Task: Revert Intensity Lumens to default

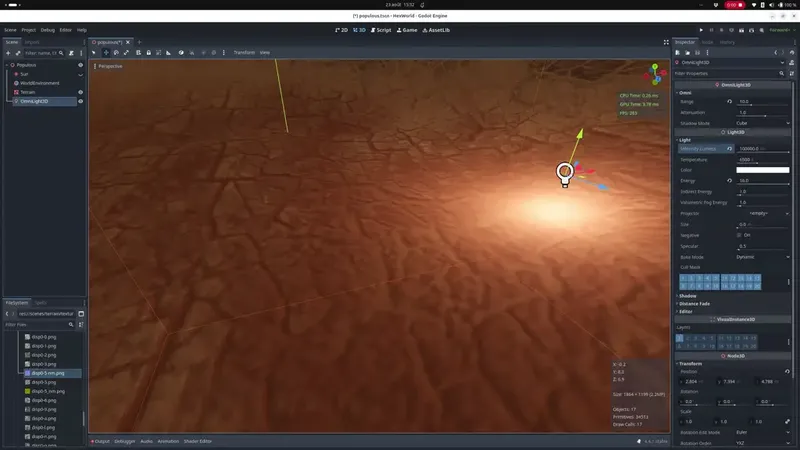Action: coord(730,148)
